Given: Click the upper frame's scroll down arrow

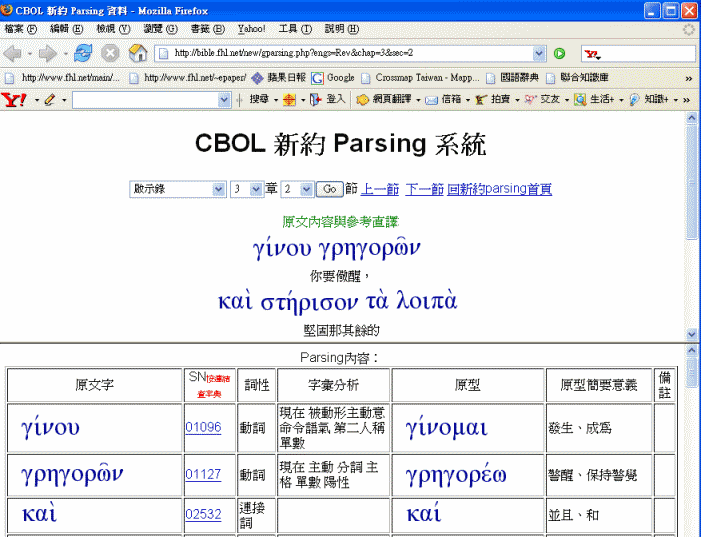Looking at the screenshot, I should (x=692, y=333).
